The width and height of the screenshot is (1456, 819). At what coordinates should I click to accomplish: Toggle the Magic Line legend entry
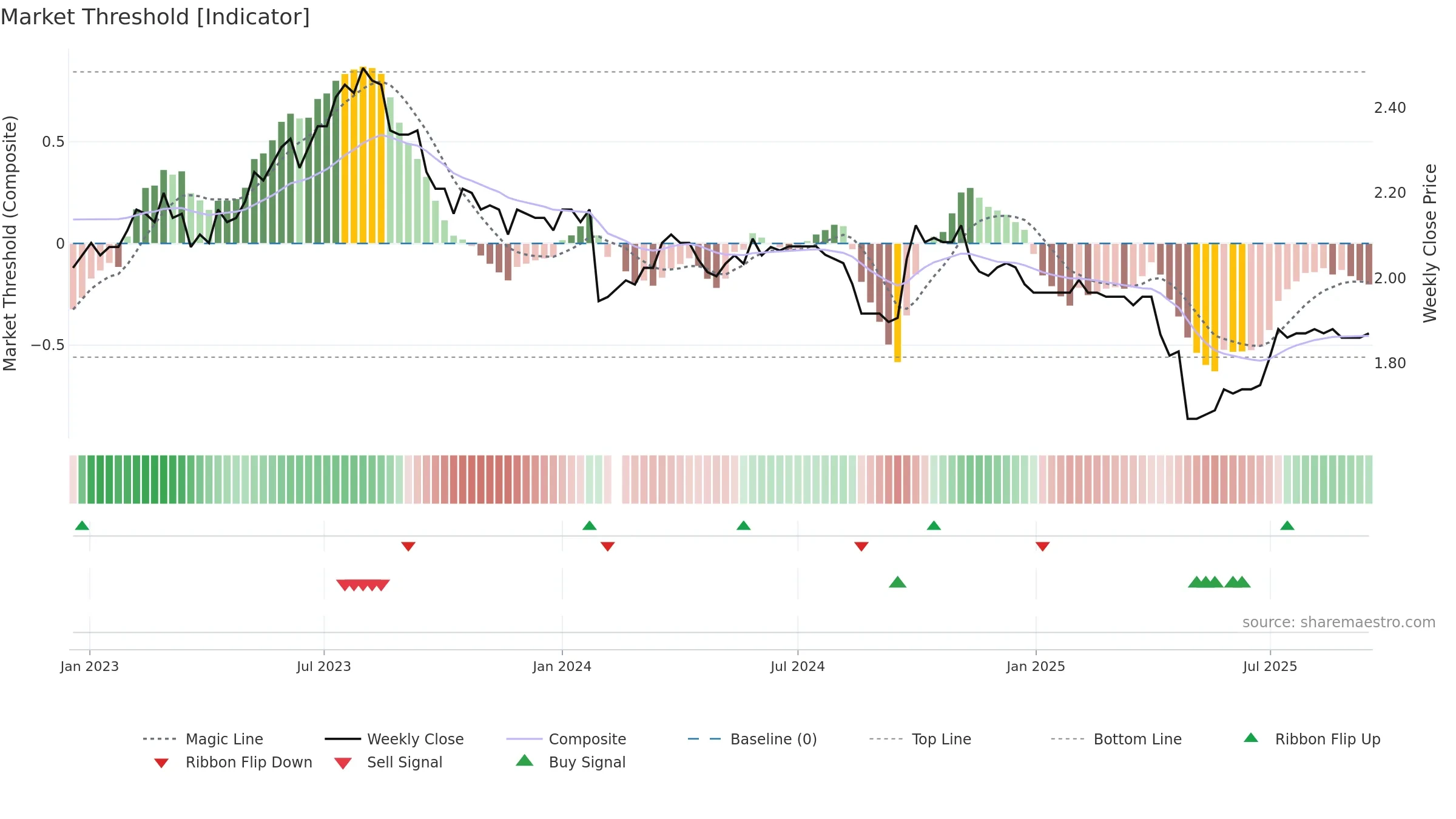click(x=203, y=739)
